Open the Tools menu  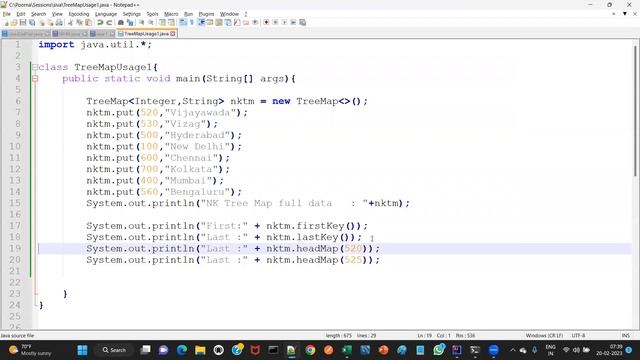[152, 14]
